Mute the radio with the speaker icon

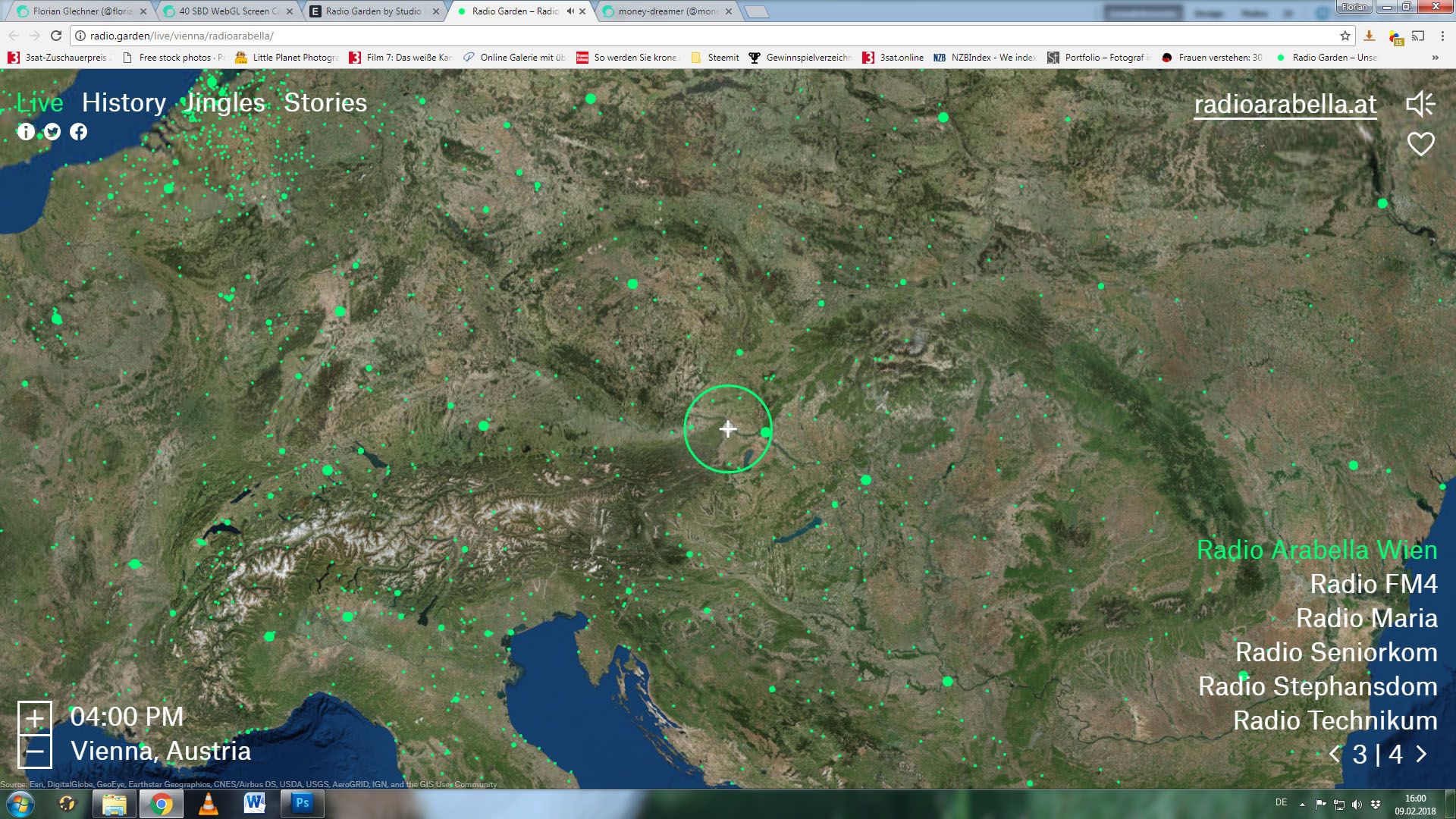1420,104
